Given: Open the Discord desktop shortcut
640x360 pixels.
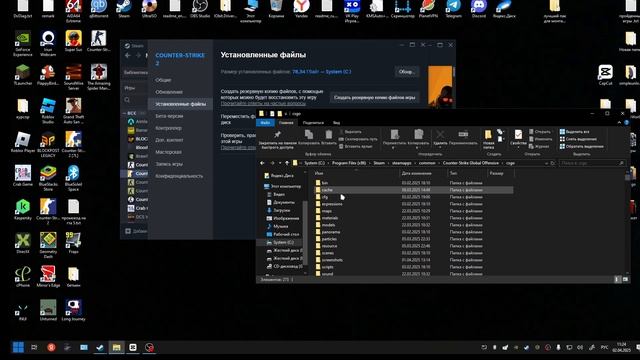Looking at the screenshot, I should coord(479,8).
